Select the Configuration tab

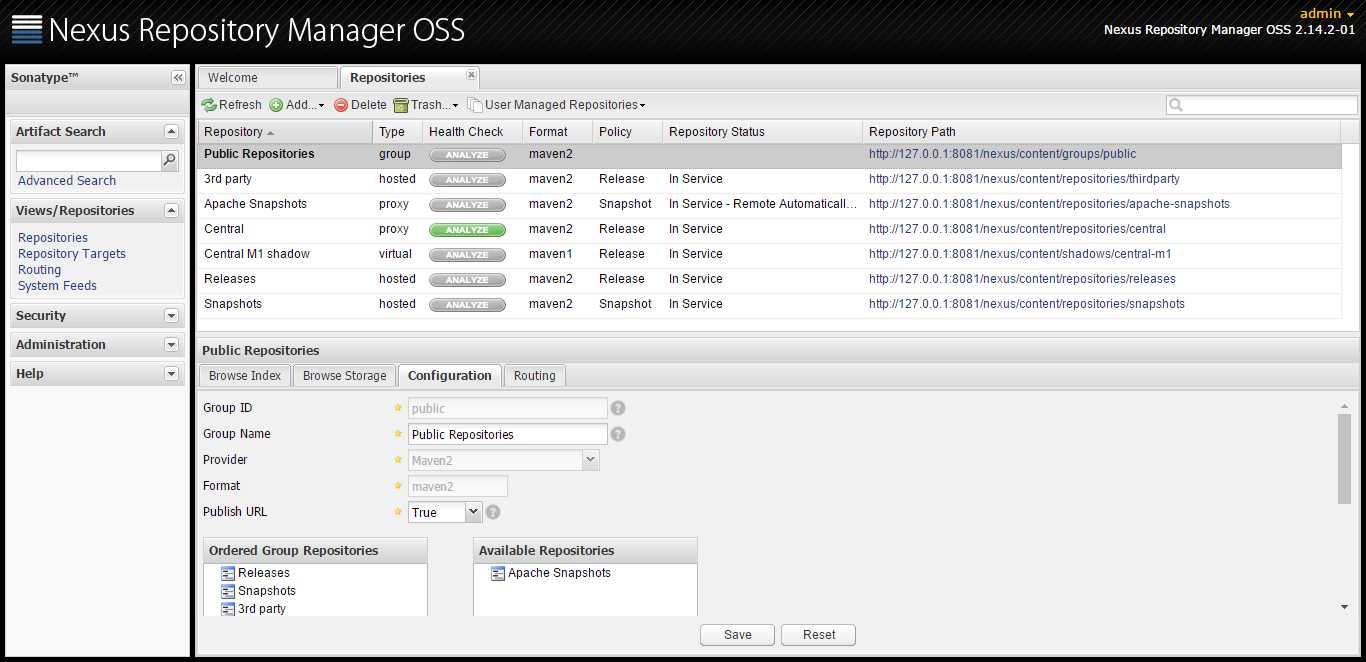pos(450,376)
